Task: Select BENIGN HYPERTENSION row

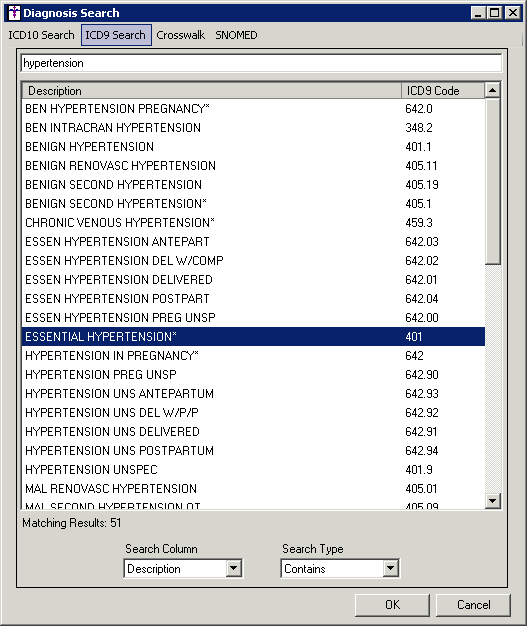Action: pyautogui.click(x=254, y=147)
